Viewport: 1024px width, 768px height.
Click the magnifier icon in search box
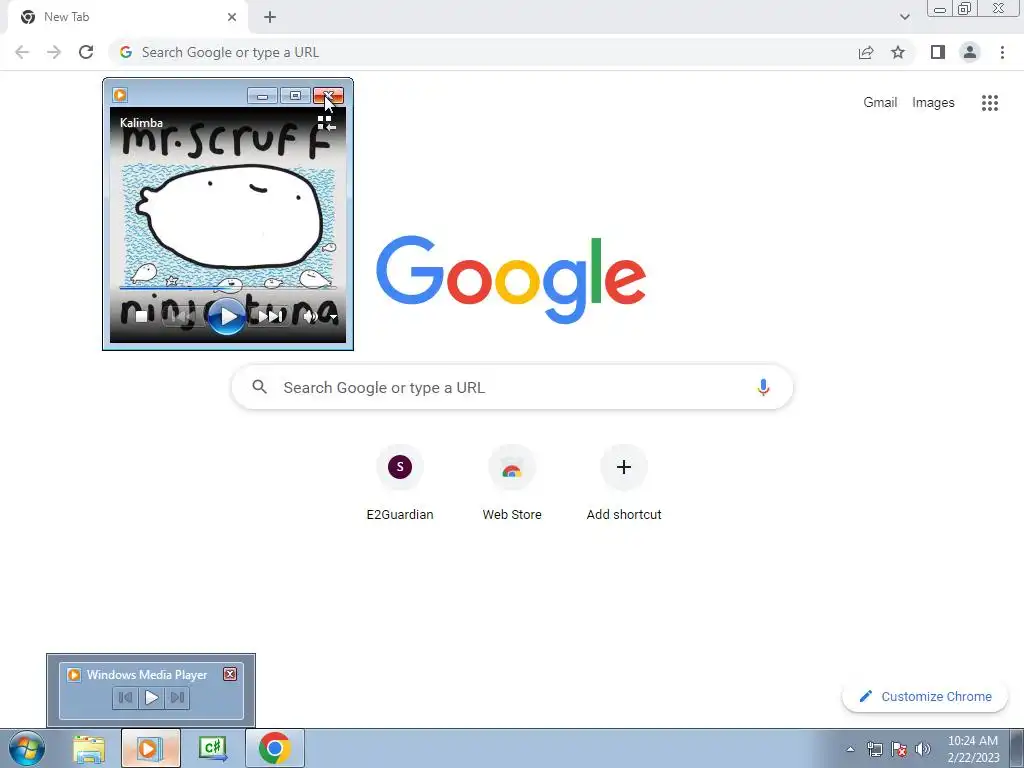pos(259,387)
